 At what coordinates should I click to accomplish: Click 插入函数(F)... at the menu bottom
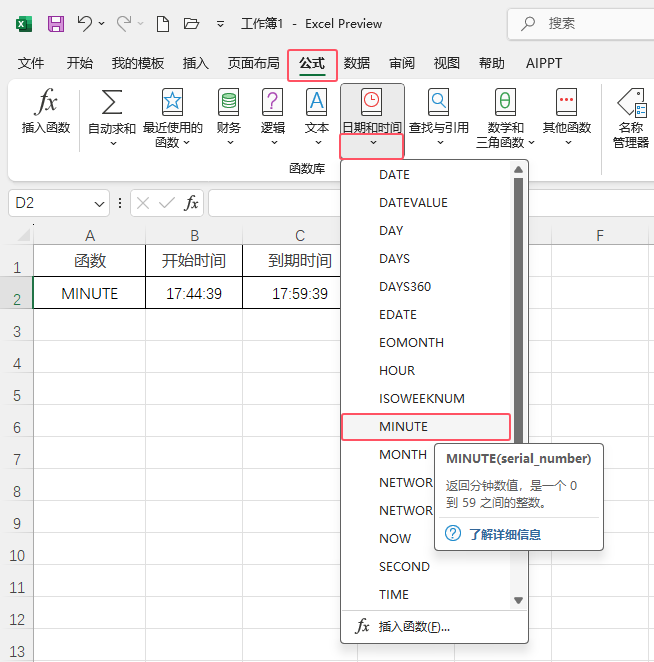434,627
